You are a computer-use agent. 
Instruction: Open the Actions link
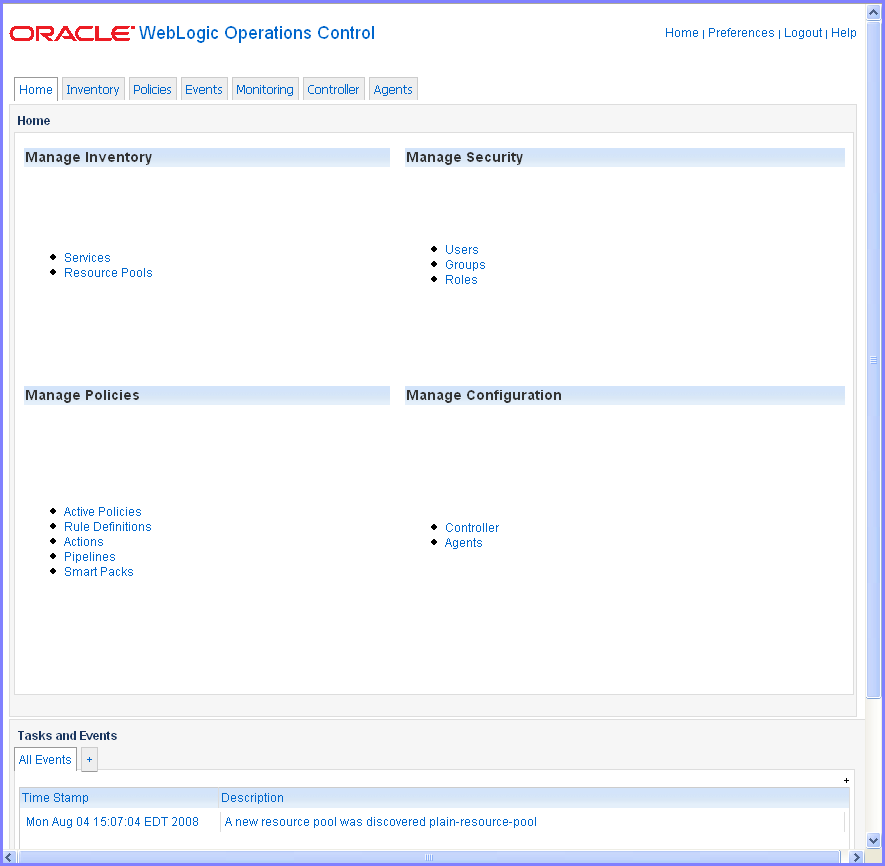click(x=84, y=541)
